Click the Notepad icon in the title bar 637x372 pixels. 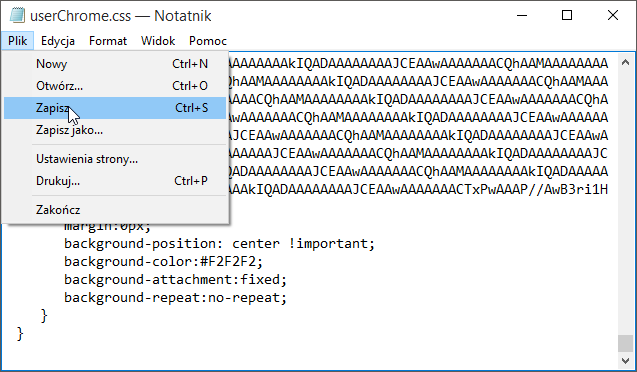pyautogui.click(x=17, y=15)
